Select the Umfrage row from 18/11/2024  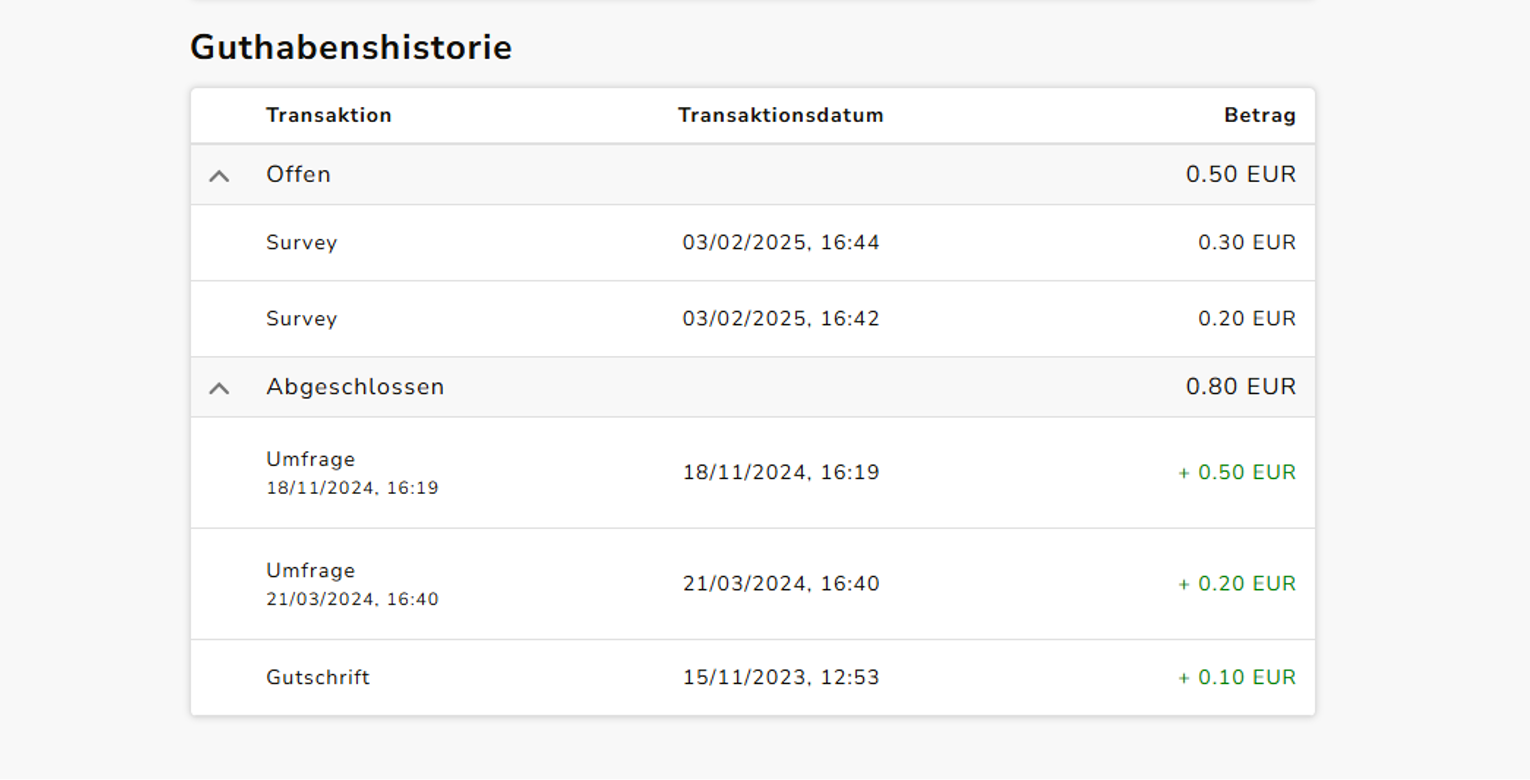click(753, 473)
